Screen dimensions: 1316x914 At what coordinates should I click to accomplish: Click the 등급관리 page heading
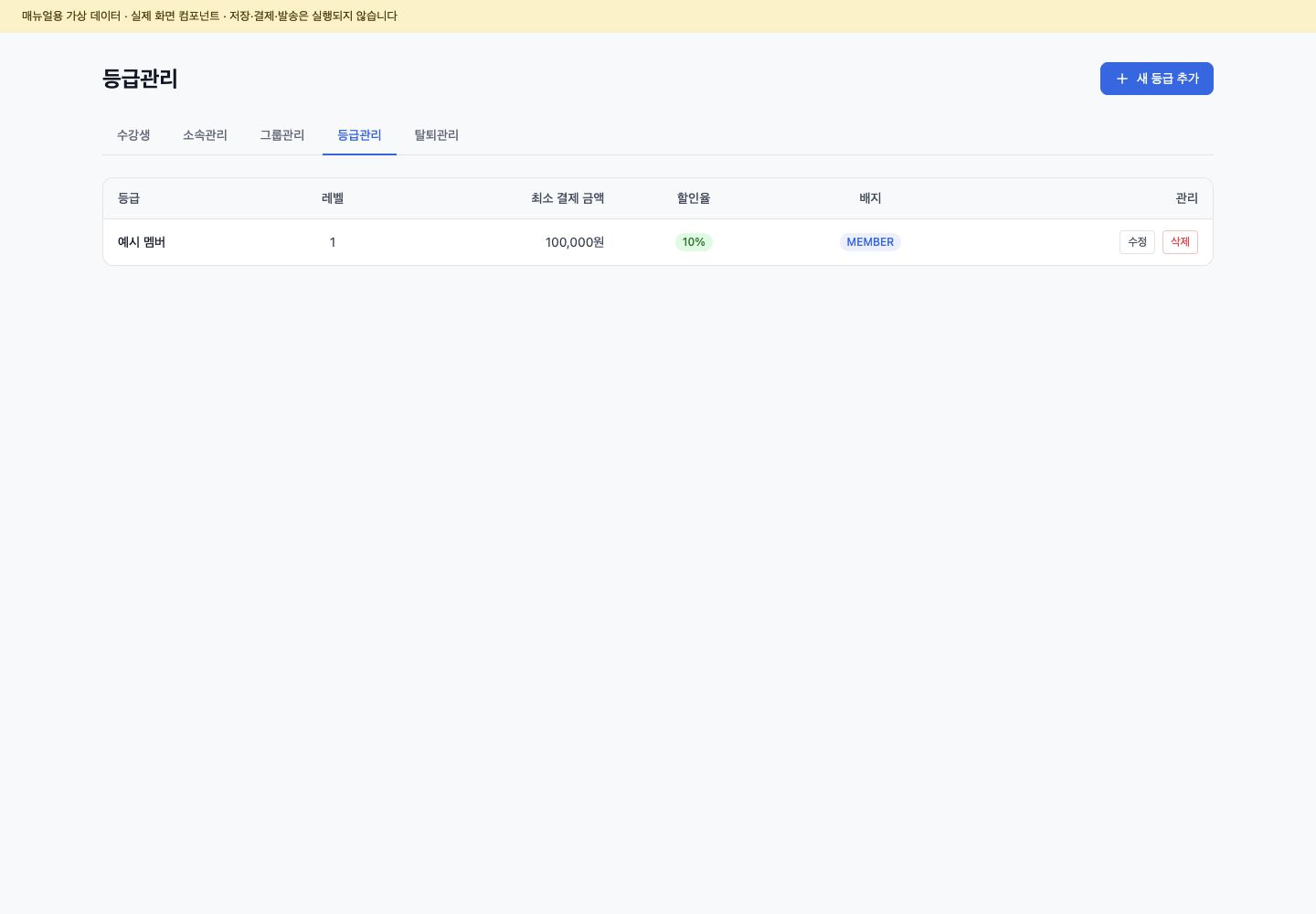coord(140,79)
